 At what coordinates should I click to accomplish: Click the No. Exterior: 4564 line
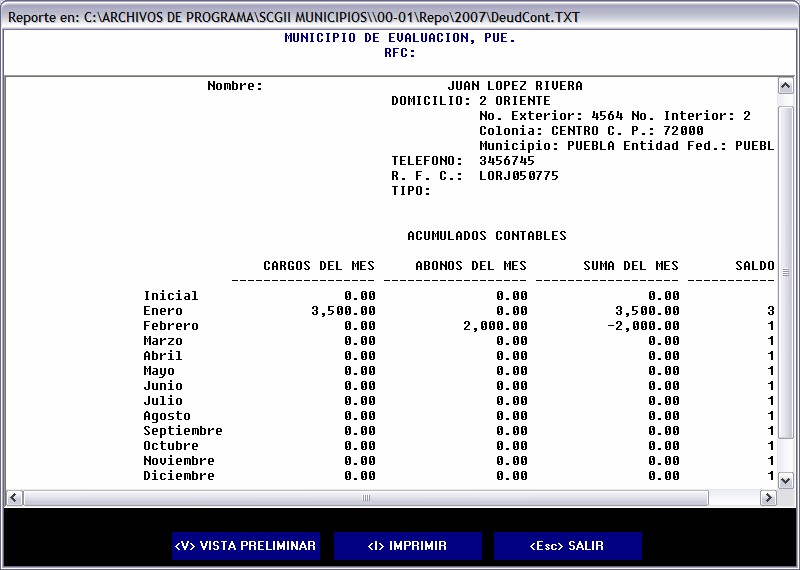pos(551,116)
